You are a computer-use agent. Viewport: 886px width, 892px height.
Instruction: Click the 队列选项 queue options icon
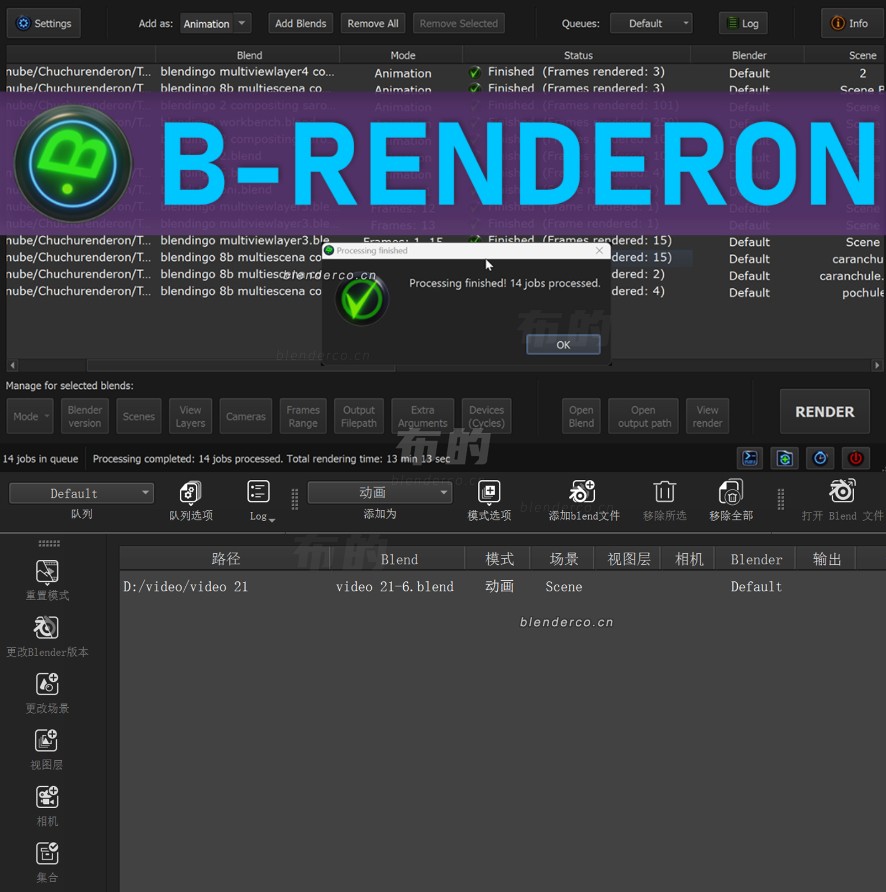click(191, 493)
